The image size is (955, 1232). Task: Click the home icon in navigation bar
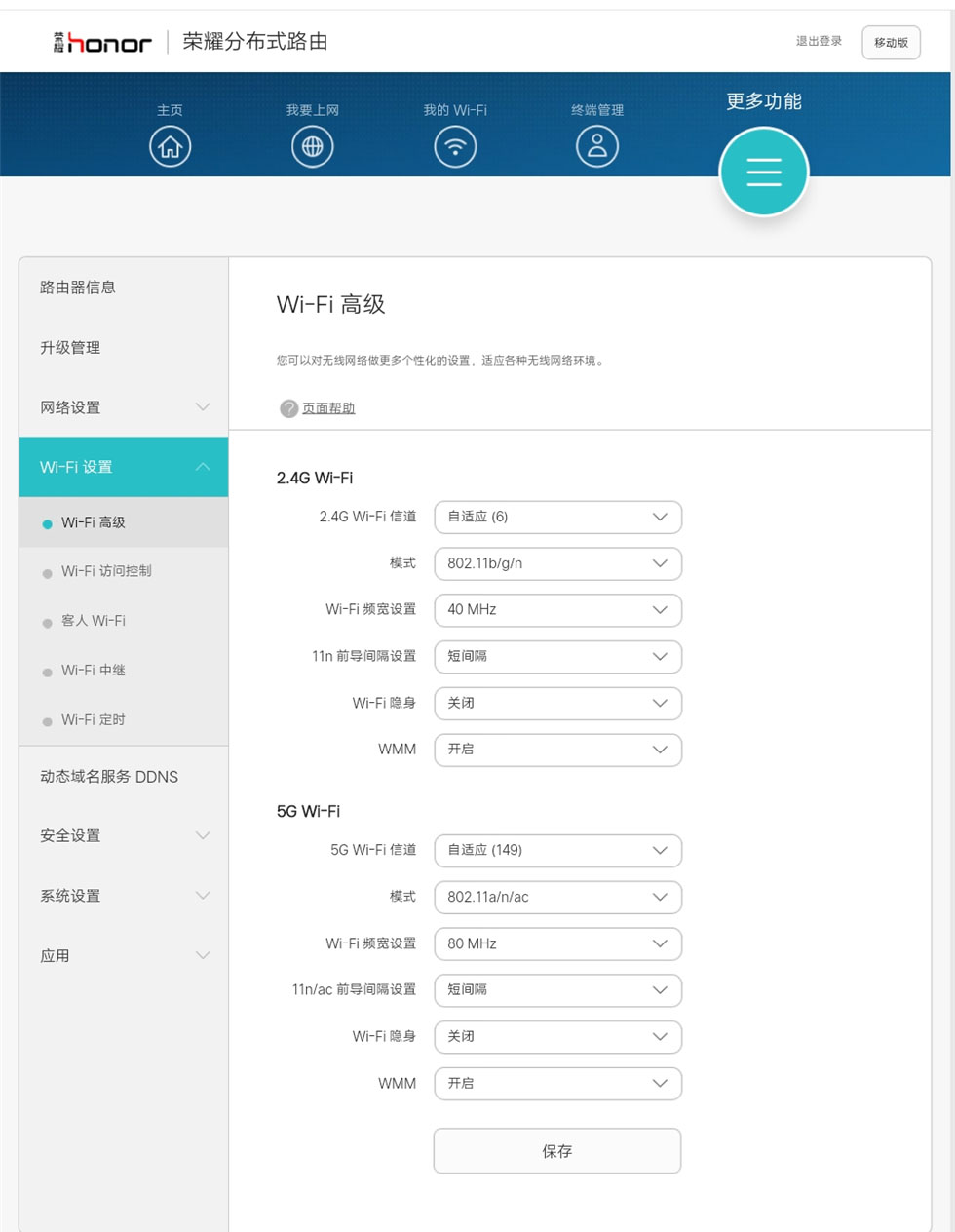click(x=170, y=147)
